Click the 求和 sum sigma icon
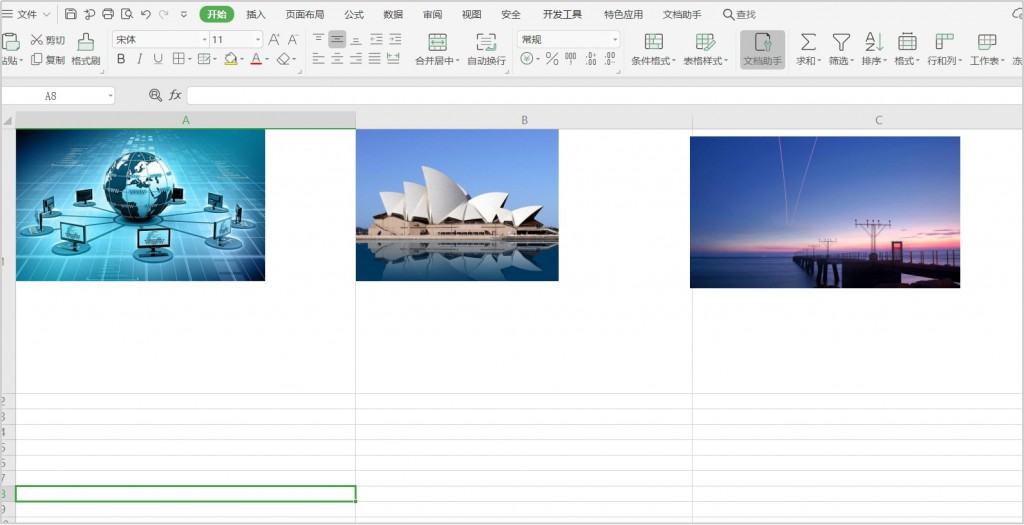 [x=808, y=42]
